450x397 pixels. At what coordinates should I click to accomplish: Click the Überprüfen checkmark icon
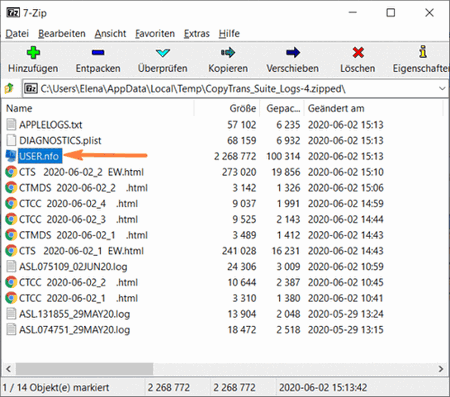pyautogui.click(x=163, y=52)
